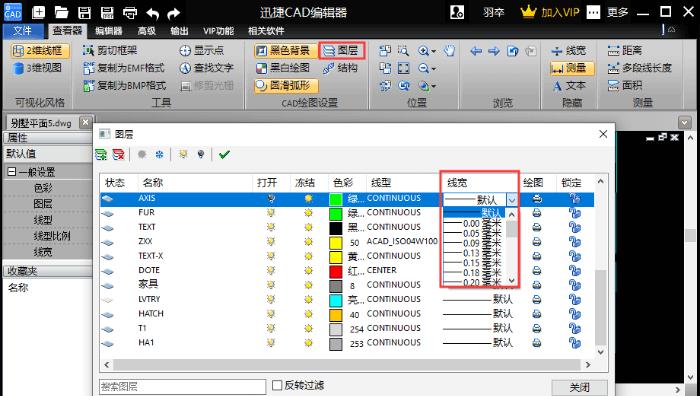Click the horizontal scrollbar in layer list
700x396 pixels.
(348, 365)
